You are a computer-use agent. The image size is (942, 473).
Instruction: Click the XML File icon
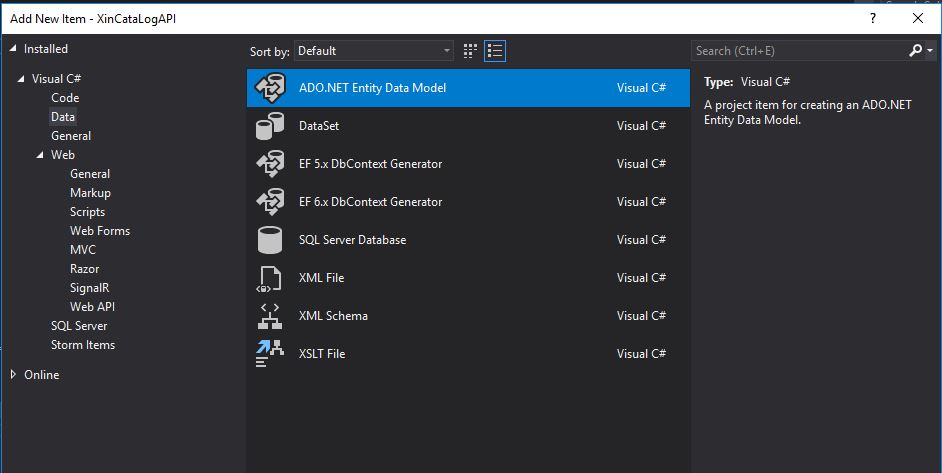(269, 278)
